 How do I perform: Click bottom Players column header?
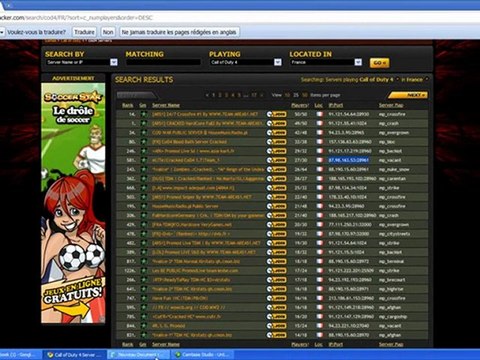(x=300, y=344)
